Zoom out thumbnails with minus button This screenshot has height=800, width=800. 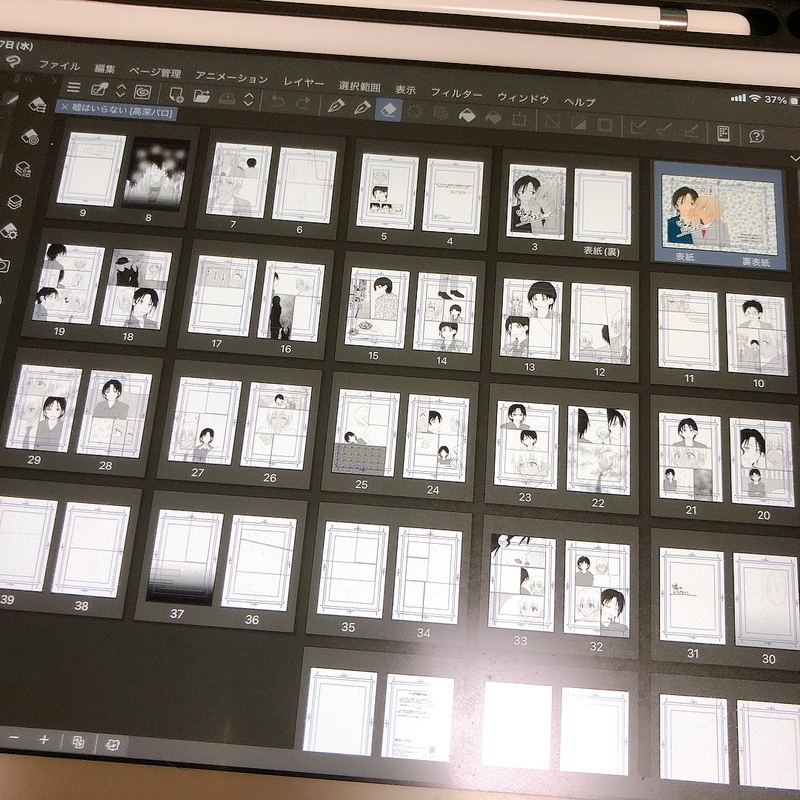coord(14,738)
